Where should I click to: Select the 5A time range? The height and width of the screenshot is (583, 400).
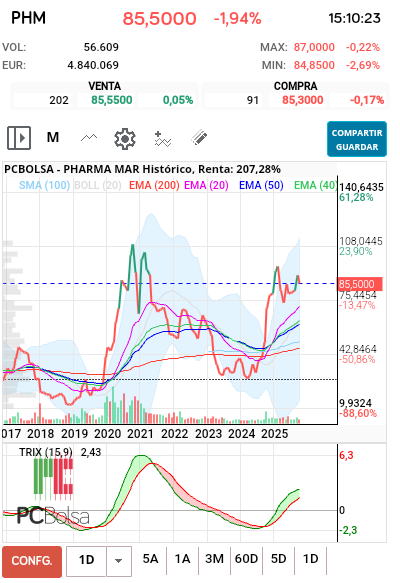[x=150, y=559]
